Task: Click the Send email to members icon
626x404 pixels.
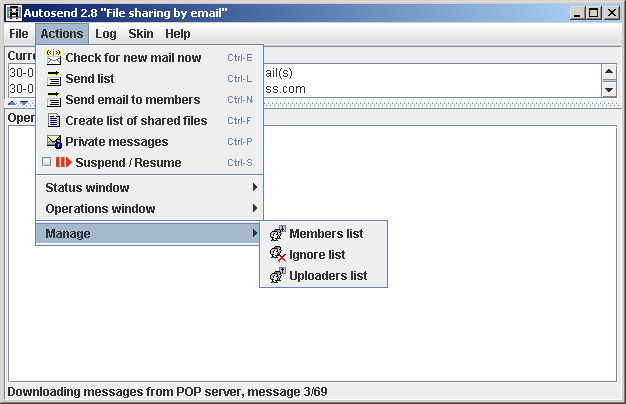Action: pos(53,99)
